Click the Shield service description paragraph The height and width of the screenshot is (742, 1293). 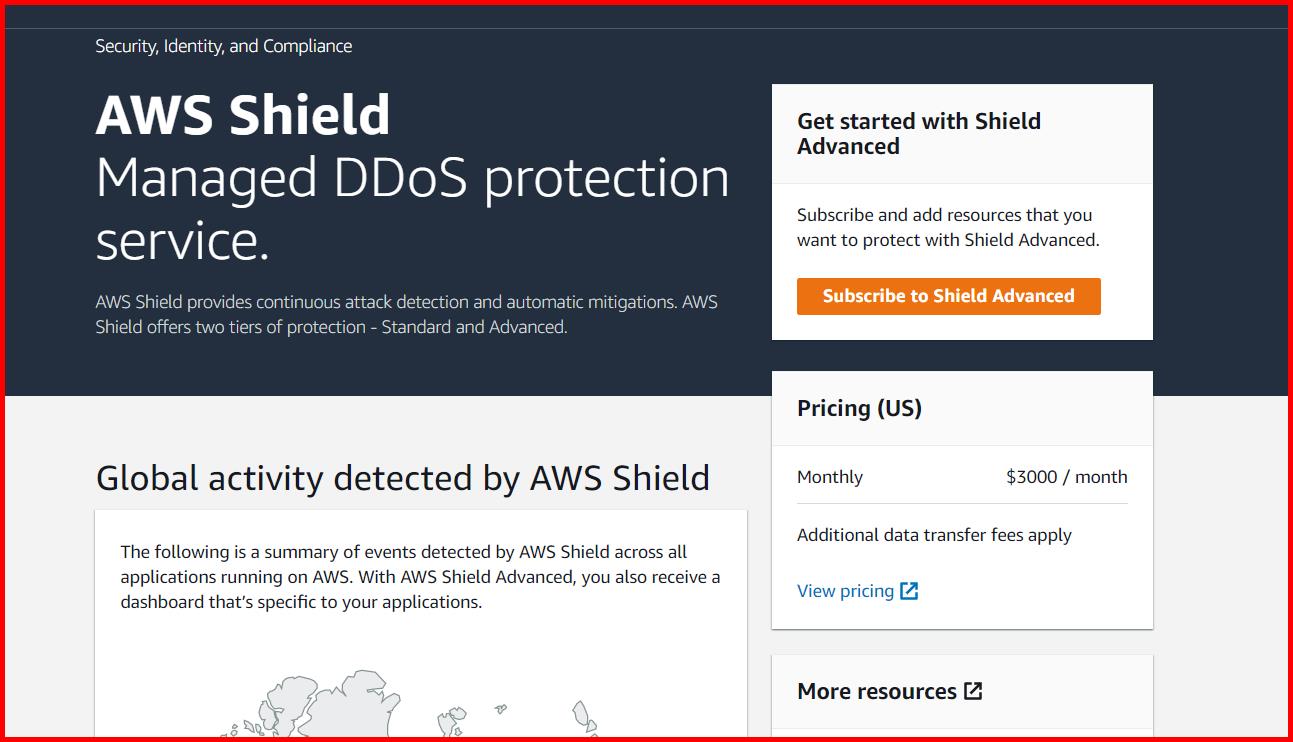pyautogui.click(x=405, y=313)
